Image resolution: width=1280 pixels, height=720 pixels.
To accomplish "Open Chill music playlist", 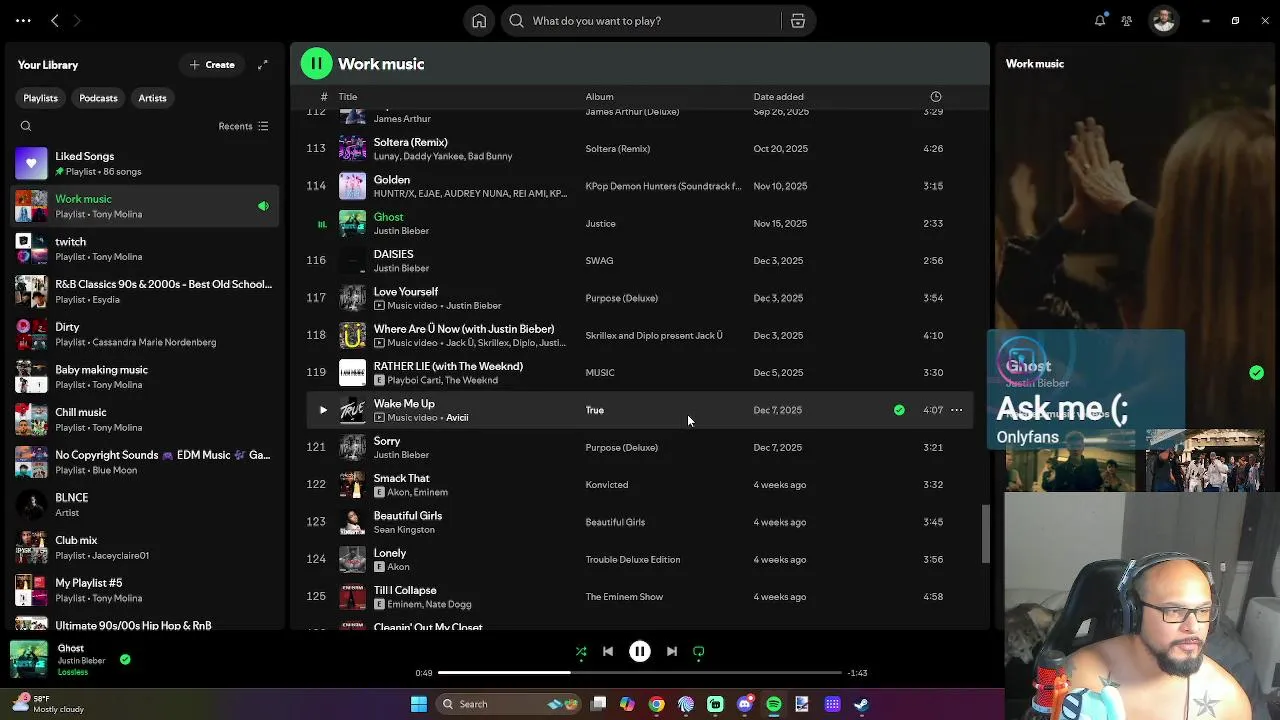I will coord(145,419).
